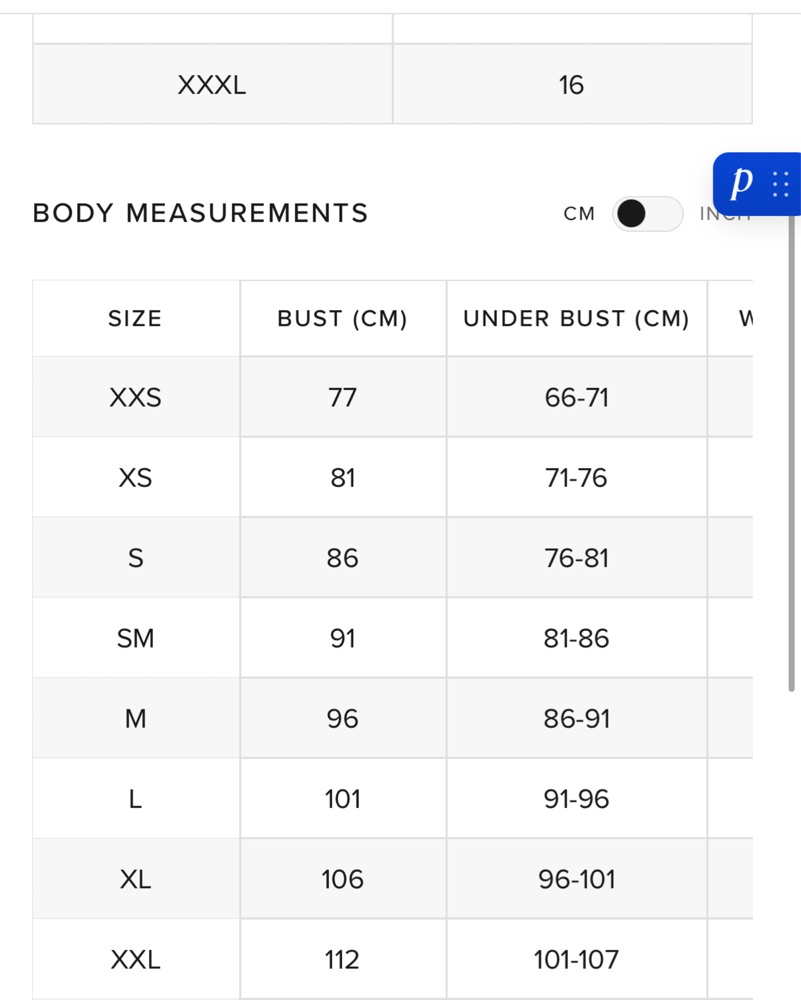
Task: Click the BUST (CM) column header
Action: 342,318
